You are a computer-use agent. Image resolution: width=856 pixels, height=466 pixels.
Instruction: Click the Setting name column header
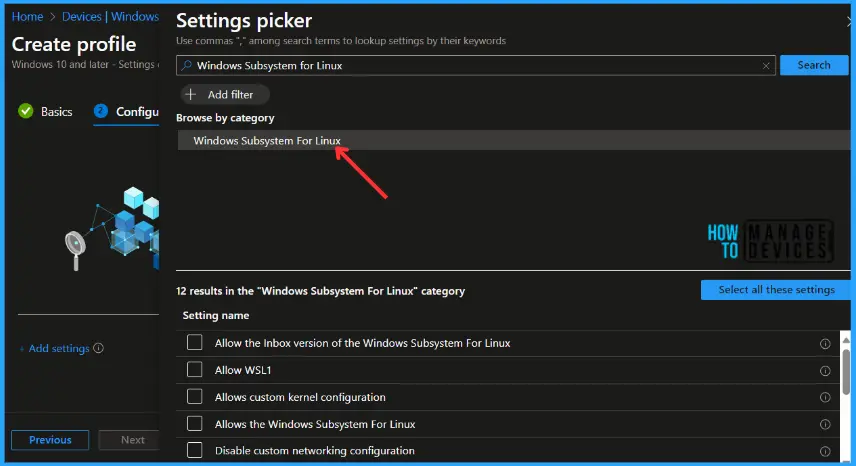tap(216, 315)
